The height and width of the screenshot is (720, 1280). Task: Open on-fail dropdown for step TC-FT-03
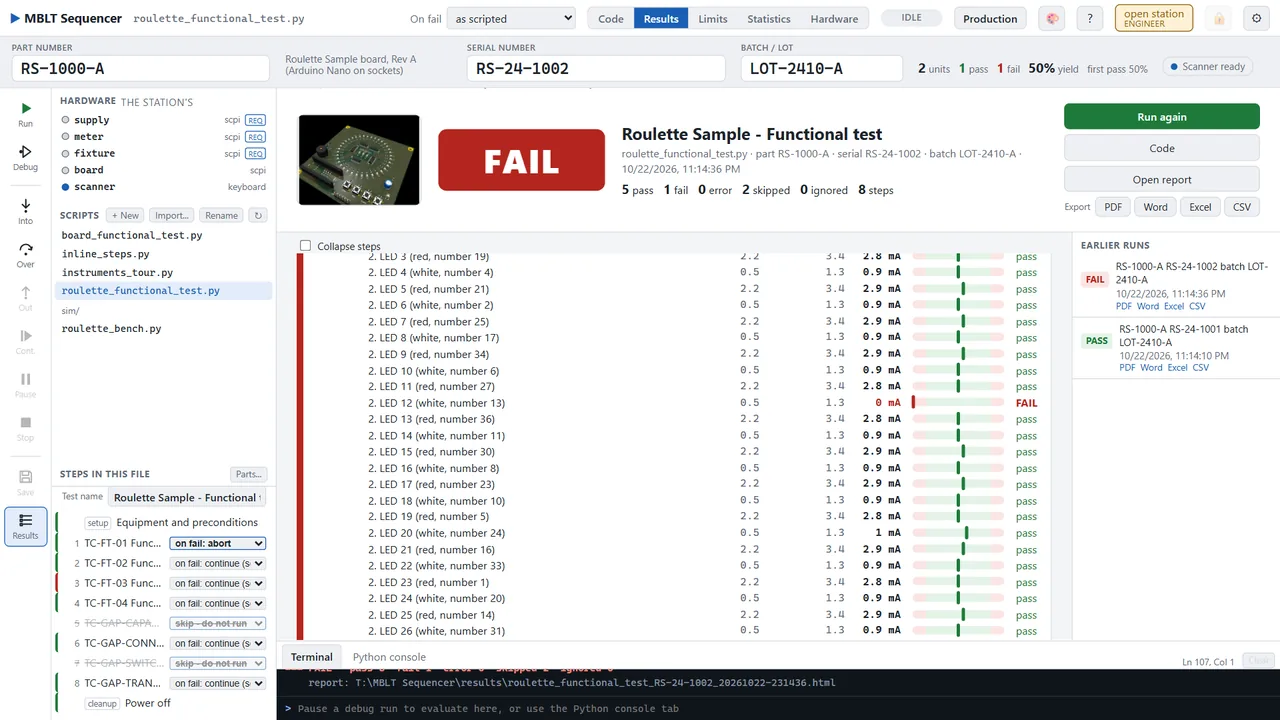tap(217, 583)
